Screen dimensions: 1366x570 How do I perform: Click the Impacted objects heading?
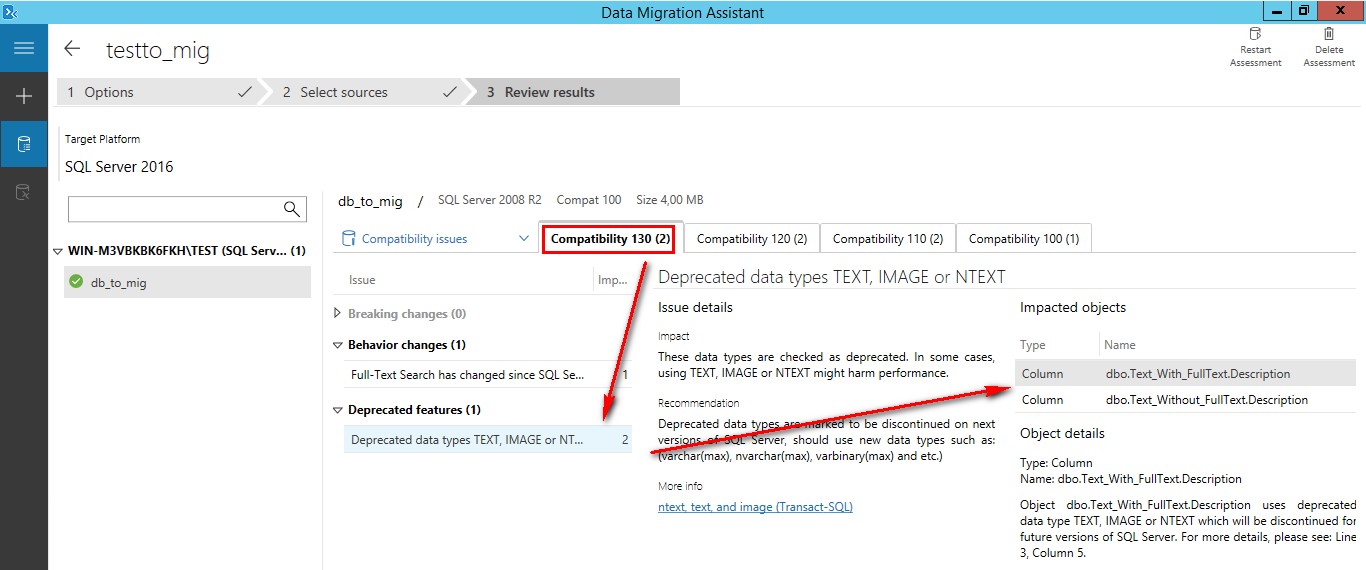[x=1073, y=308]
